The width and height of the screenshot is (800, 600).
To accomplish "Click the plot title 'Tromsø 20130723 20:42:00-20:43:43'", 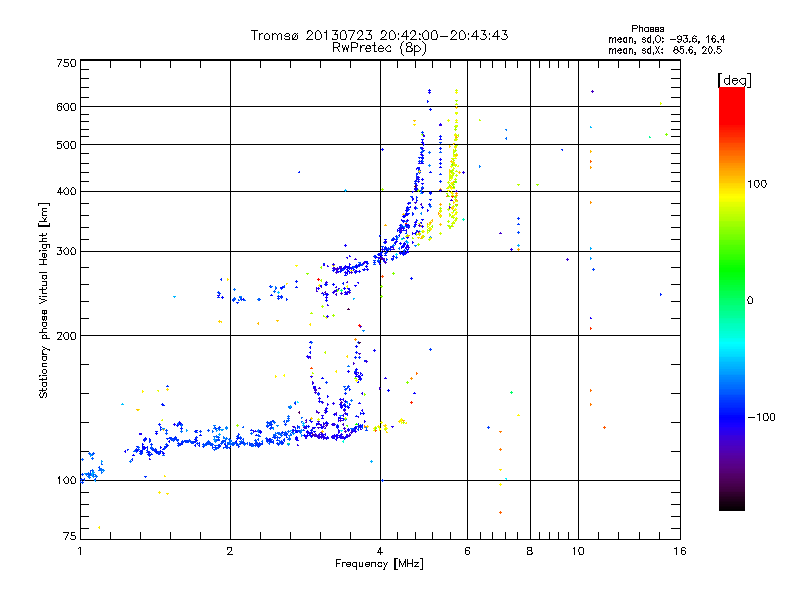I will [379, 35].
